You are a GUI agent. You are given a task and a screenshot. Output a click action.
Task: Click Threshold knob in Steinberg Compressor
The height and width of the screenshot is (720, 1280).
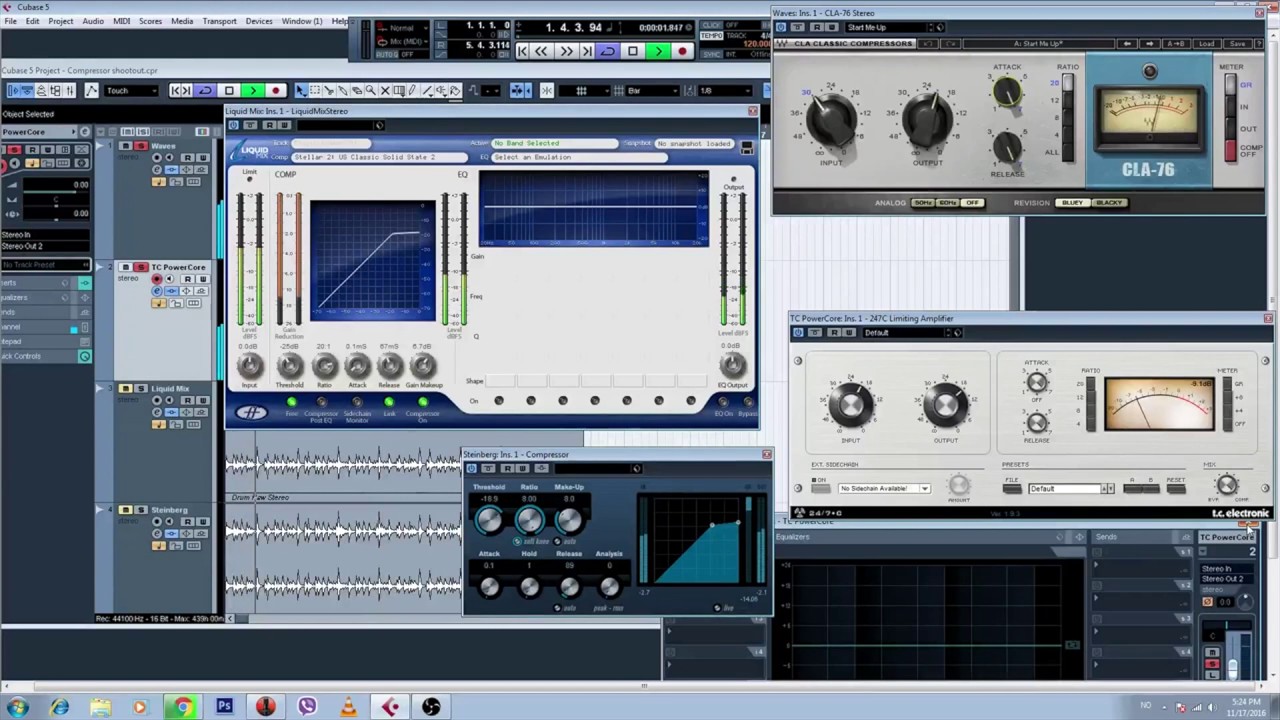(x=489, y=520)
